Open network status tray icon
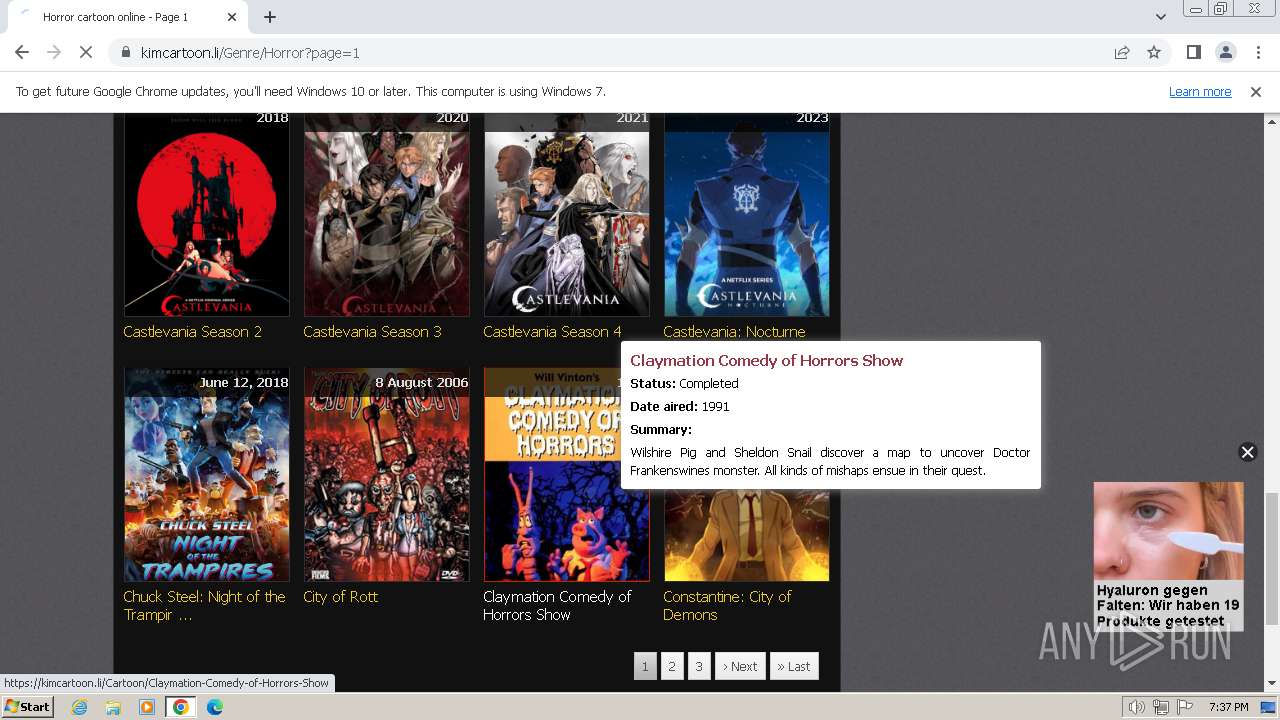This screenshot has width=1280, height=720. pyautogui.click(x=1160, y=707)
